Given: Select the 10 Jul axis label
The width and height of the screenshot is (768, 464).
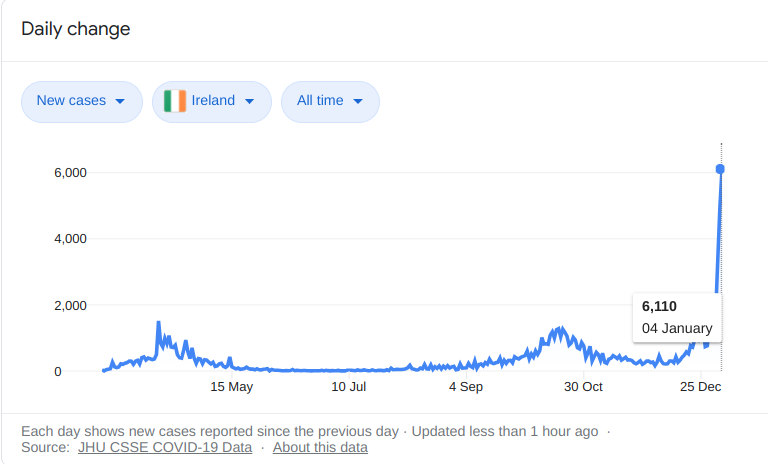Looking at the screenshot, I should (x=349, y=386).
